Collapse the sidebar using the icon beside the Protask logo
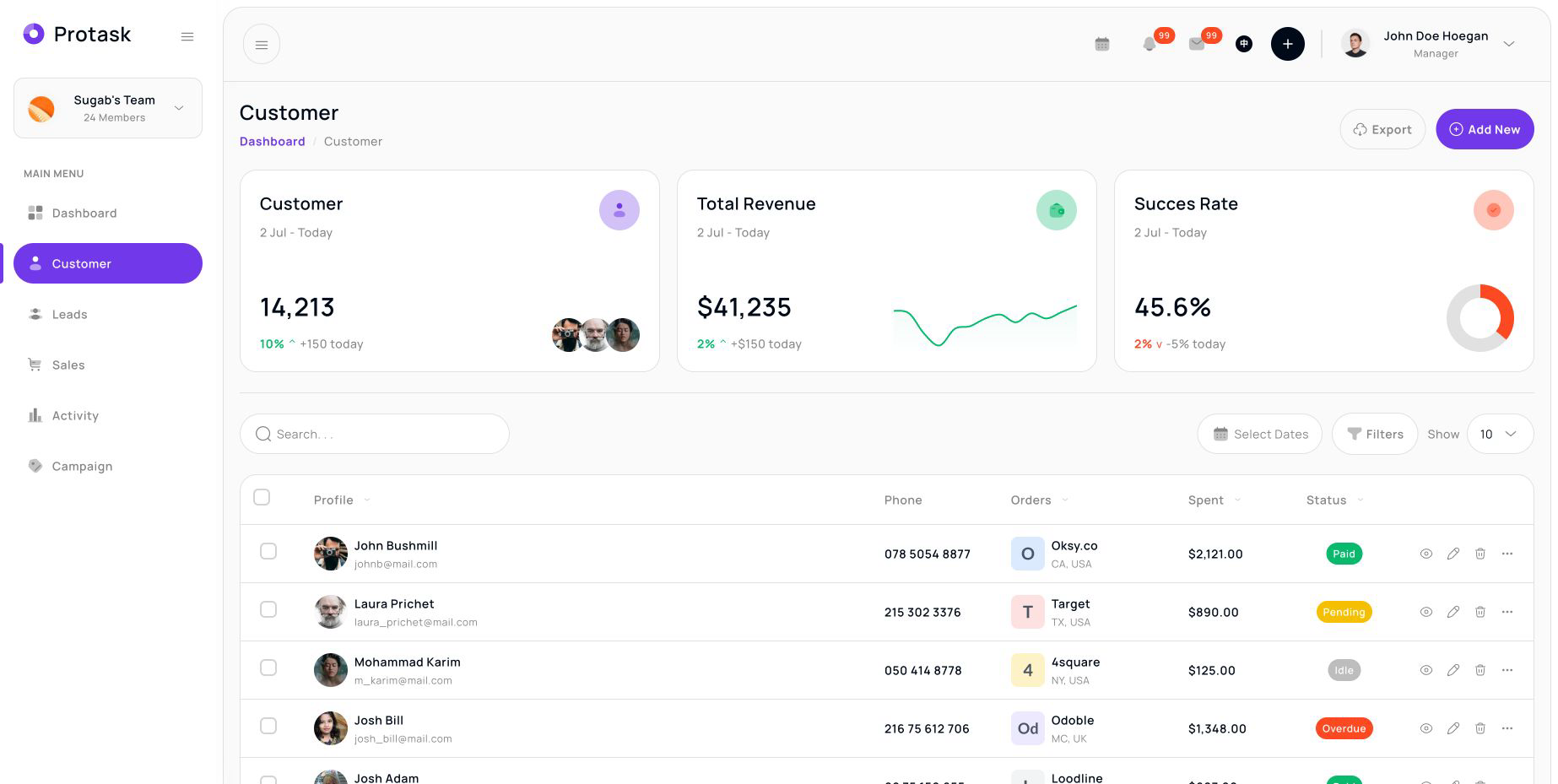Viewport: 1558px width, 784px height. pyautogui.click(x=187, y=36)
